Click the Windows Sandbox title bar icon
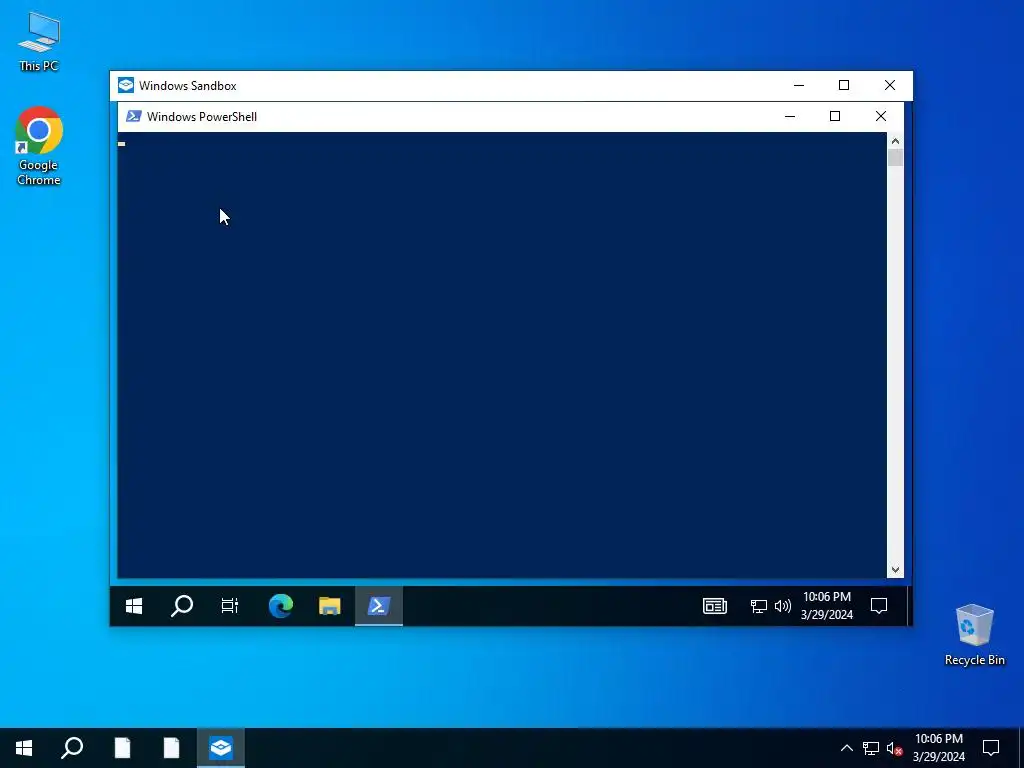Image resolution: width=1024 pixels, height=768 pixels. (x=125, y=86)
